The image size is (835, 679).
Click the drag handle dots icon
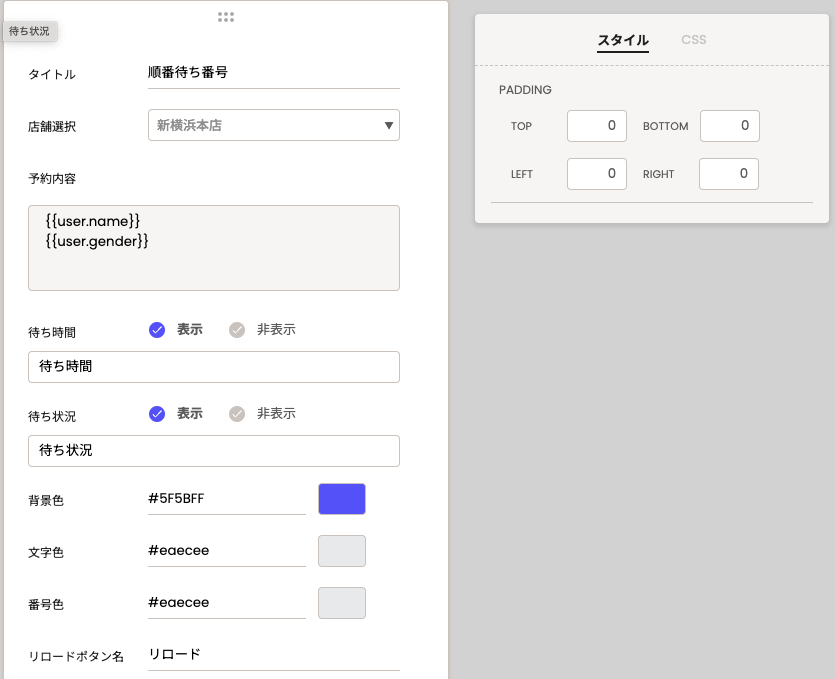(x=226, y=17)
